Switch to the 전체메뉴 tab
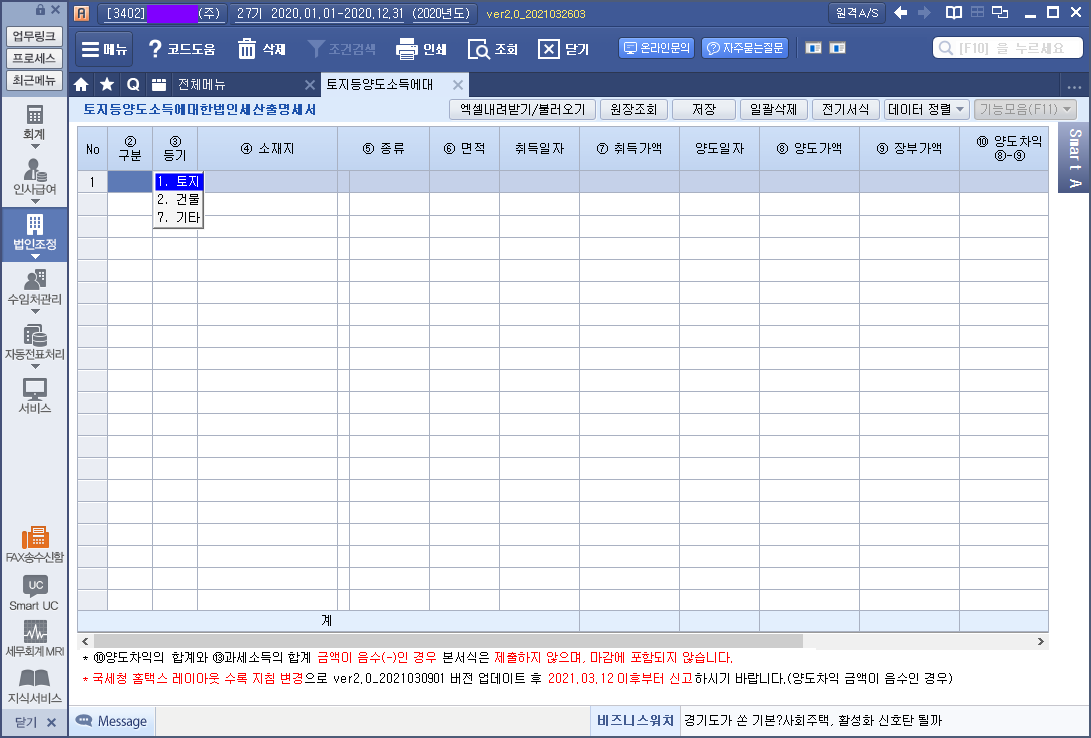 pyautogui.click(x=201, y=85)
